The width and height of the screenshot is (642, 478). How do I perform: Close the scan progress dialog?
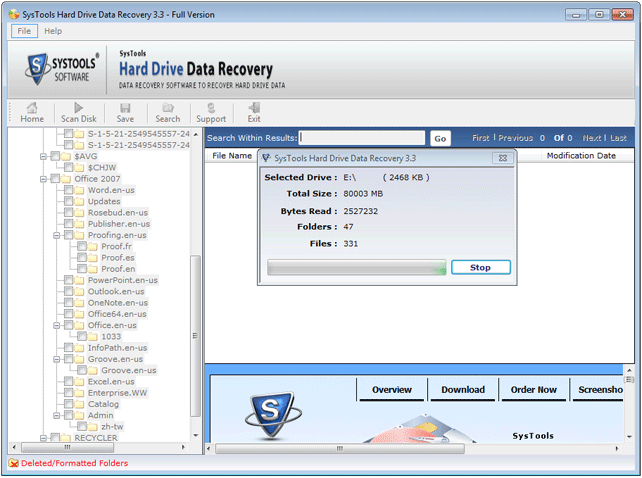click(503, 158)
